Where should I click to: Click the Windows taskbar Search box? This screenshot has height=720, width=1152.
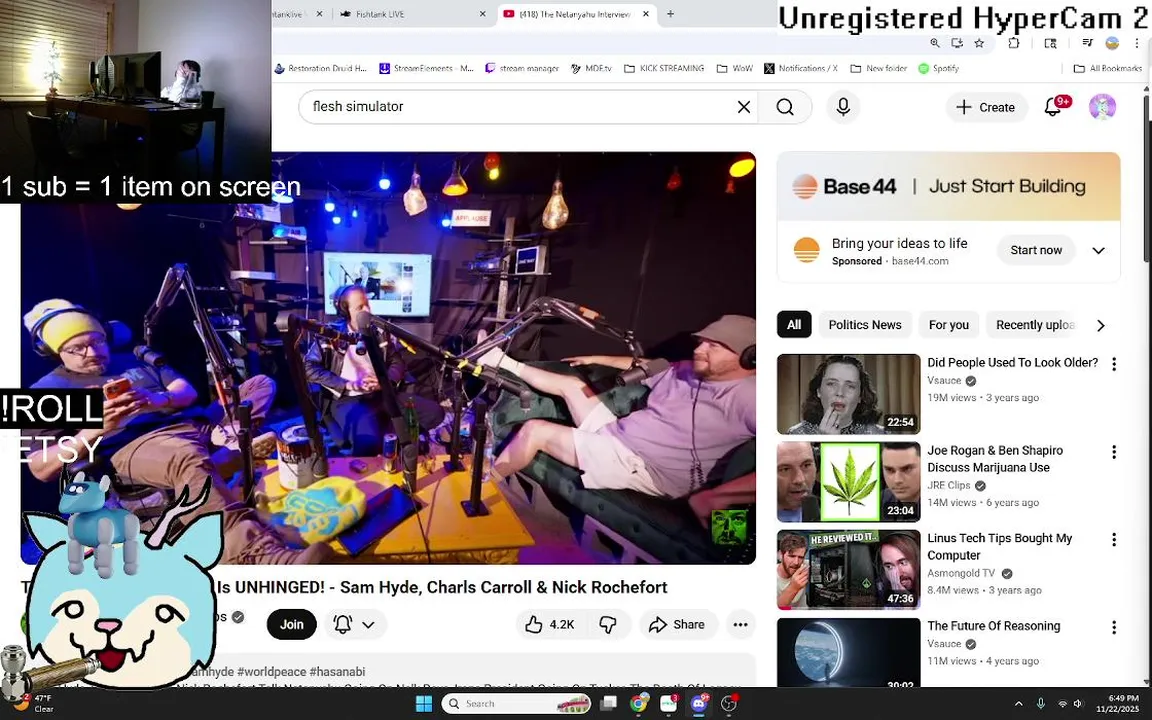point(516,704)
